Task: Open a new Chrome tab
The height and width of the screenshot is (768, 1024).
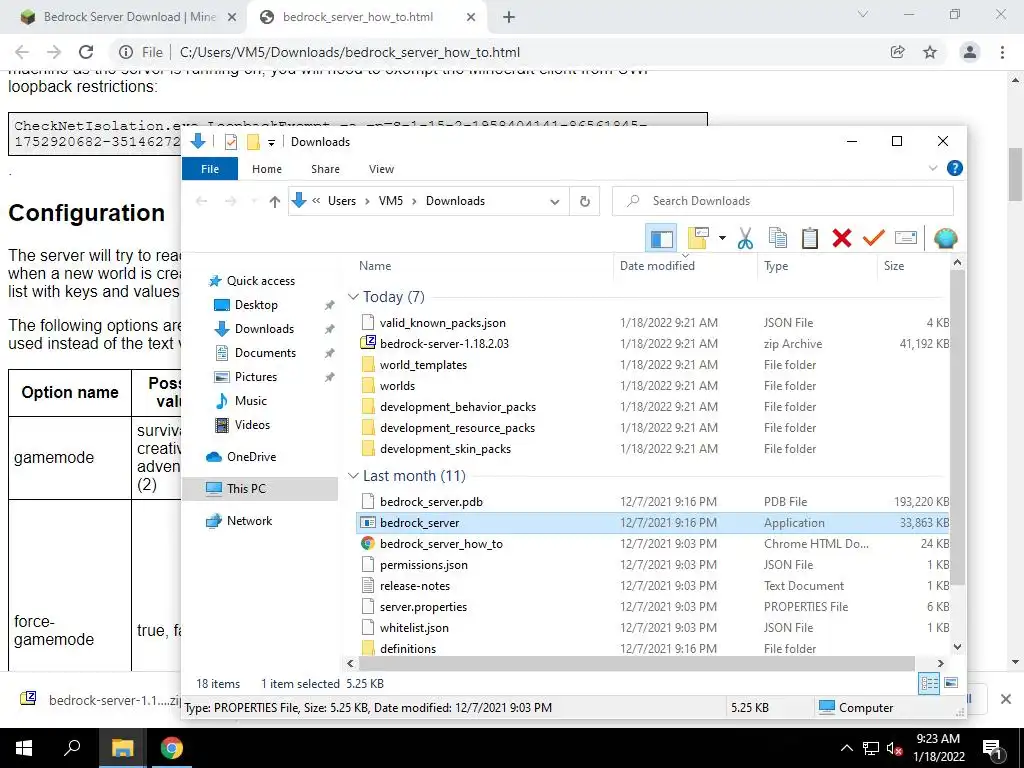Action: click(x=509, y=17)
